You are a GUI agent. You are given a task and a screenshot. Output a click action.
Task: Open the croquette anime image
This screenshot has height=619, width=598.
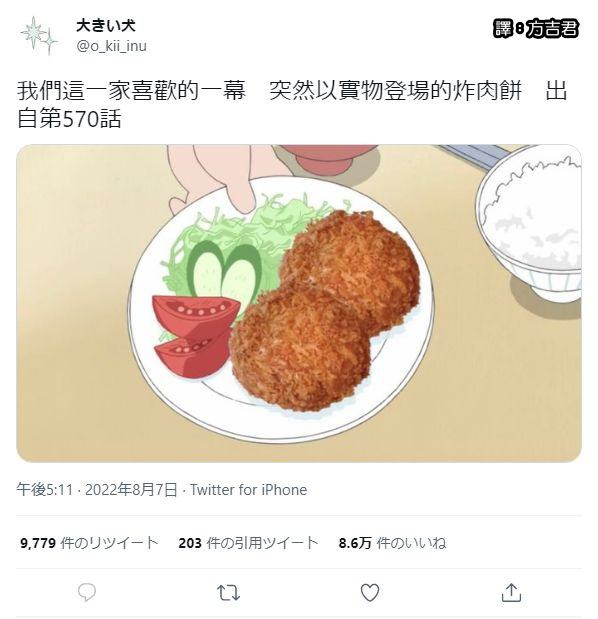click(x=299, y=303)
